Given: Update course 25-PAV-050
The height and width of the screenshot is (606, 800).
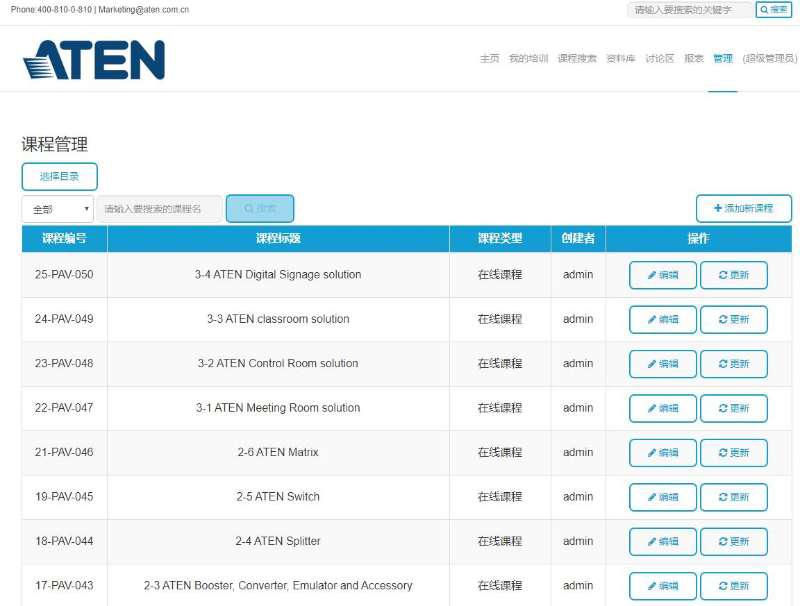Looking at the screenshot, I should click(734, 275).
